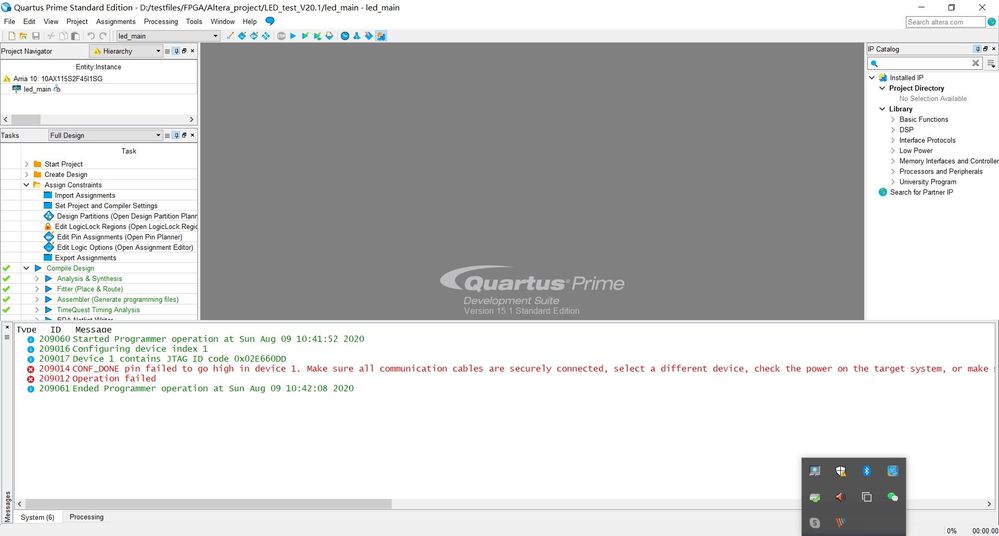Click the Open file folder icon
Viewport: 999px width, 536px height.
[24, 36]
